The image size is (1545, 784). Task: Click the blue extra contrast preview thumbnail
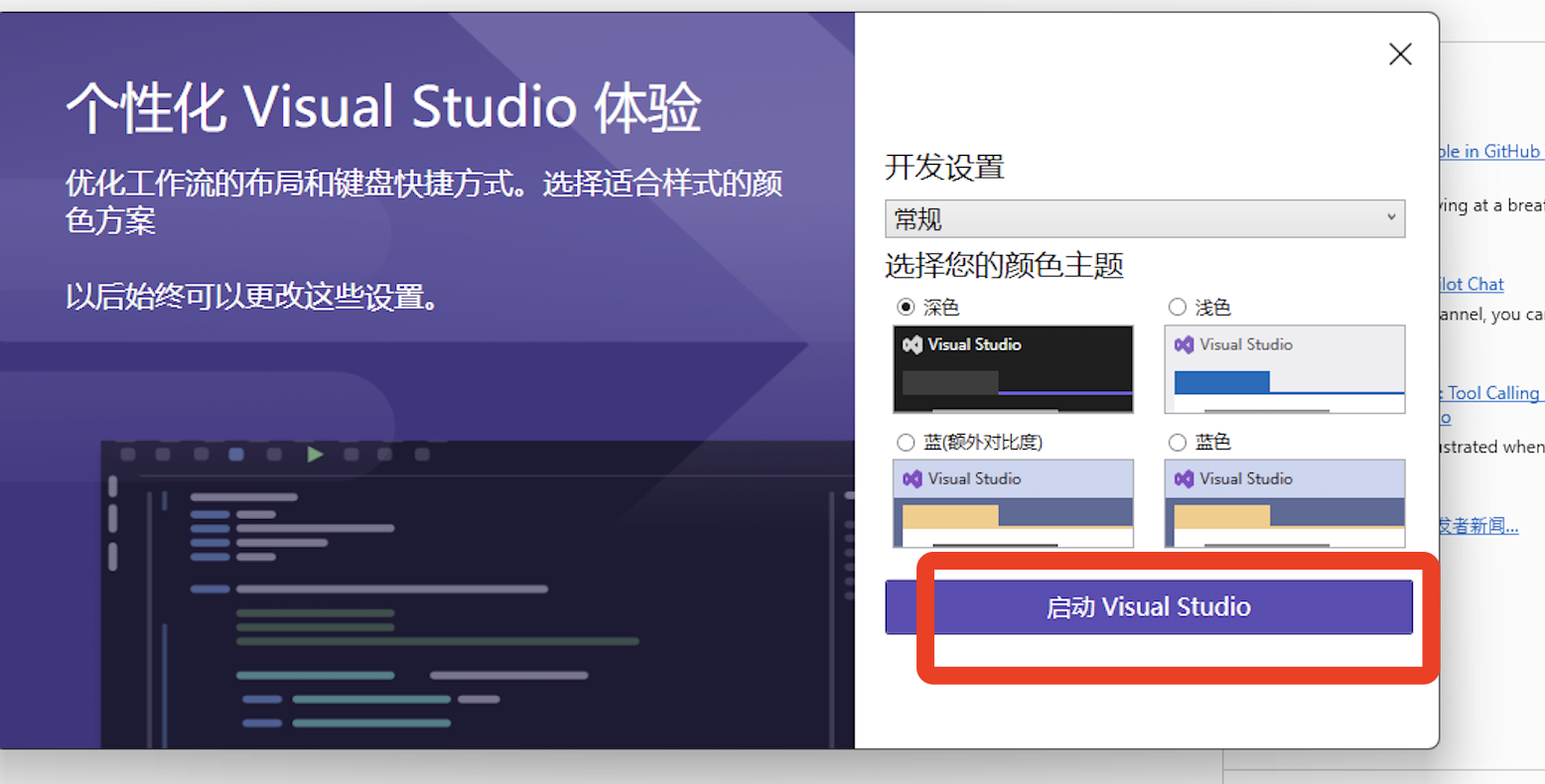tap(1013, 503)
